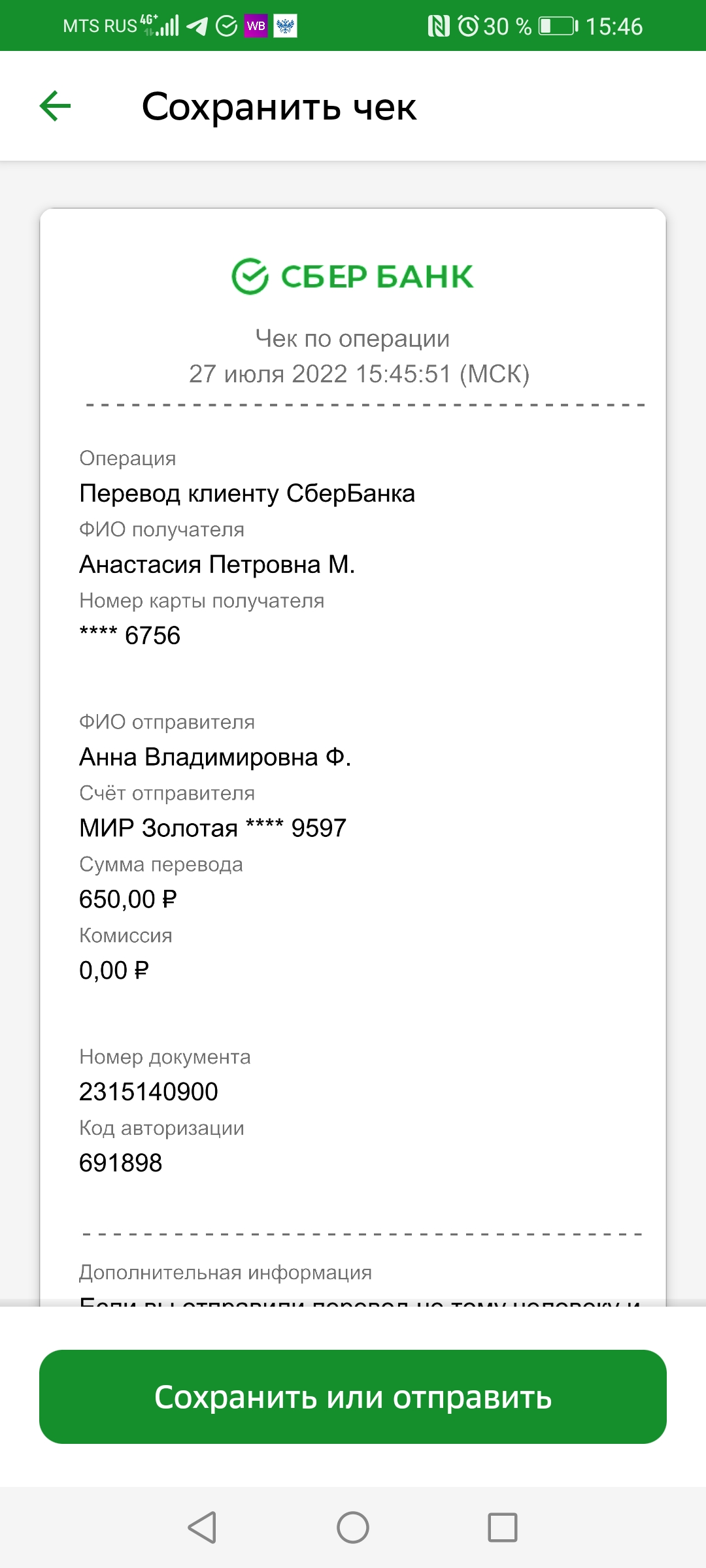Image resolution: width=706 pixels, height=1568 pixels.
Task: Open recent apps square button
Action: pyautogui.click(x=503, y=1527)
